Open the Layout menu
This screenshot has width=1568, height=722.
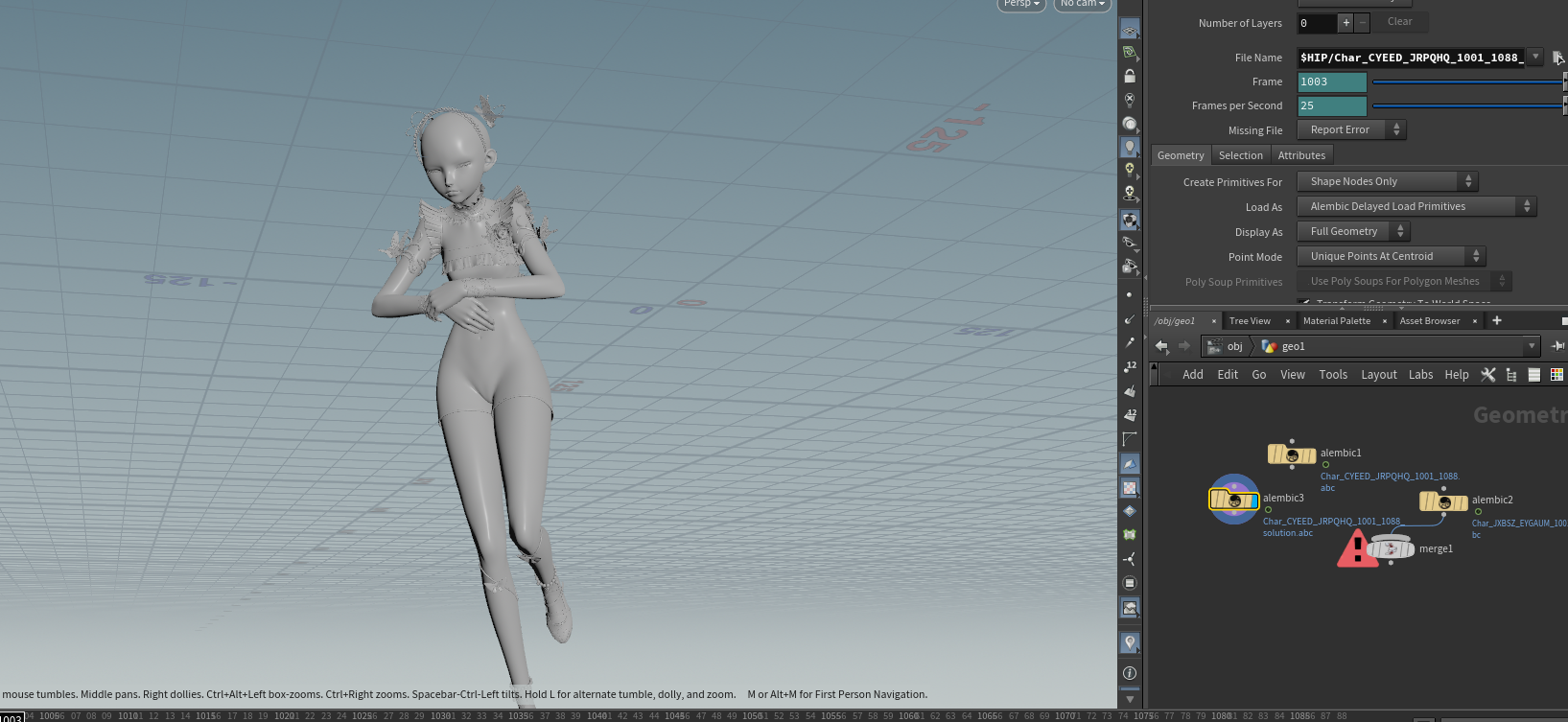coord(1378,375)
